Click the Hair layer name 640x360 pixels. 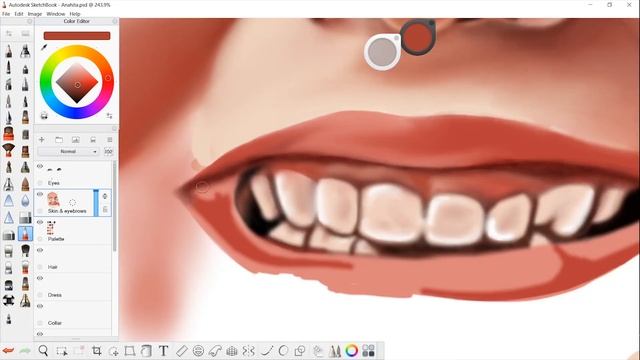(x=53, y=267)
